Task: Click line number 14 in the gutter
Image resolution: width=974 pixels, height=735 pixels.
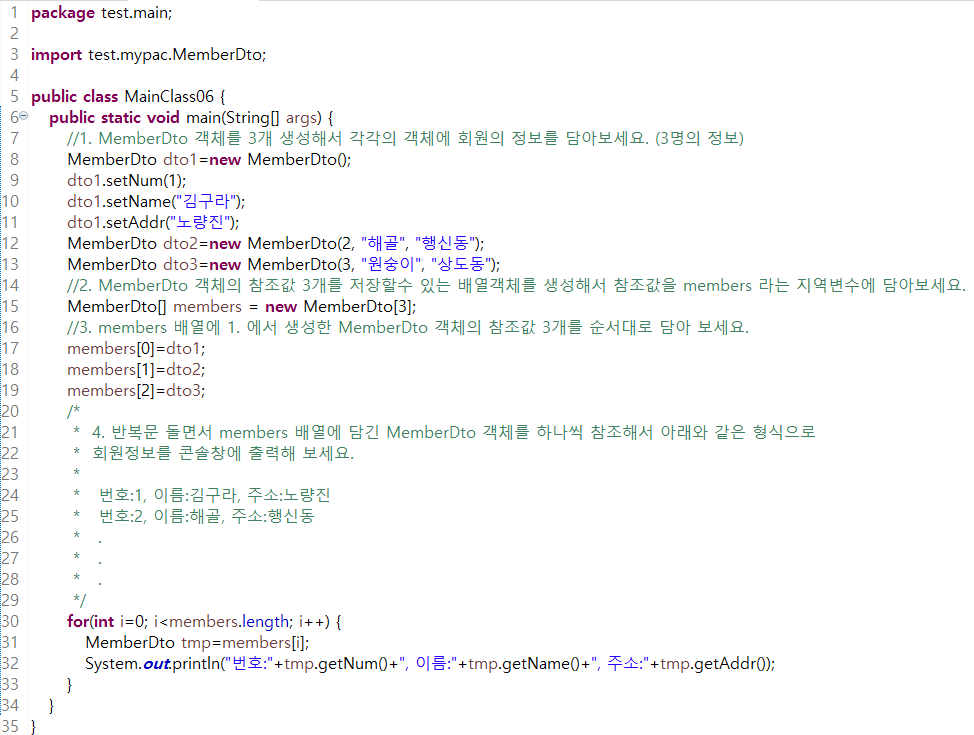Action: 10,285
